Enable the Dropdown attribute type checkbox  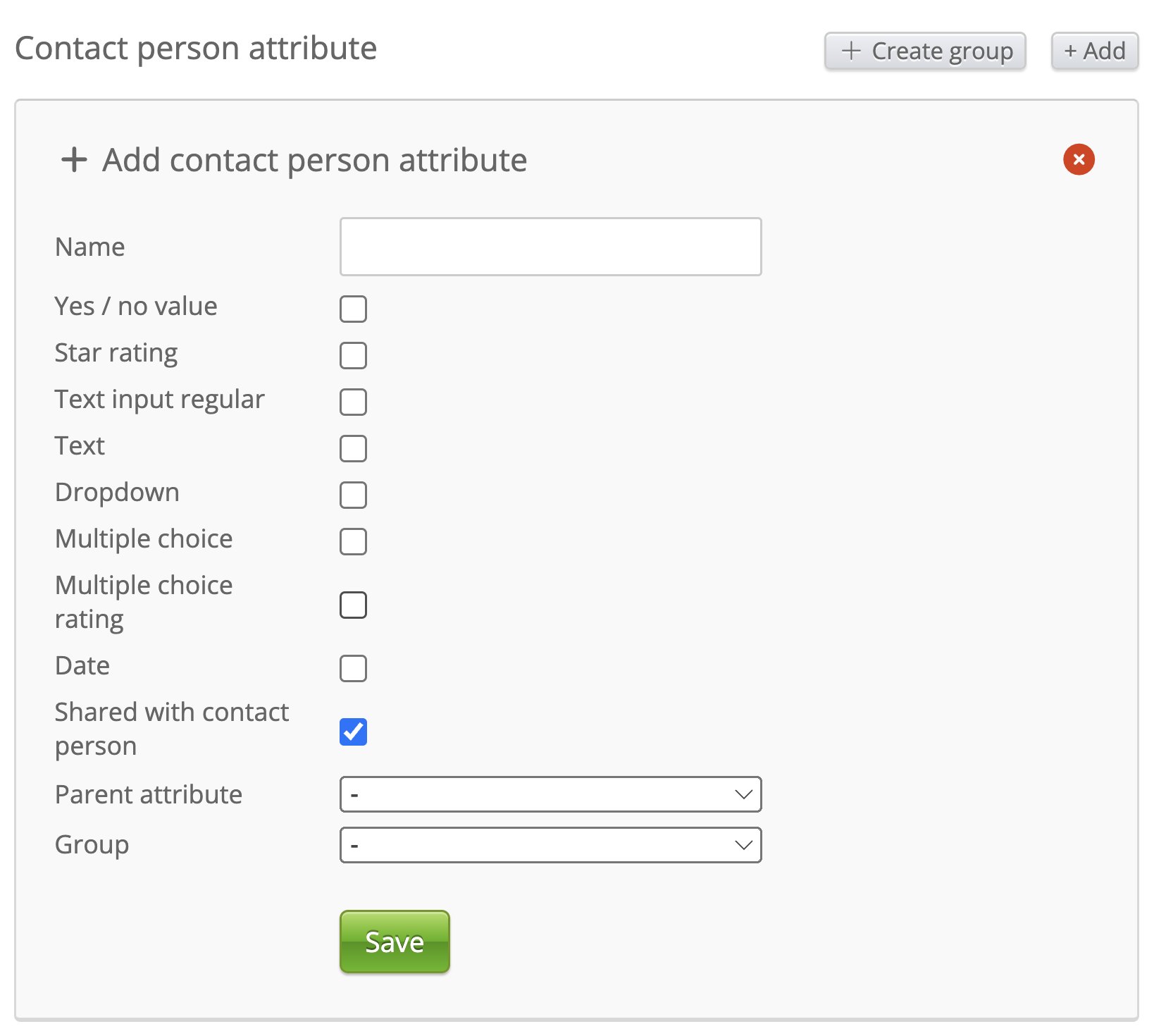353,495
